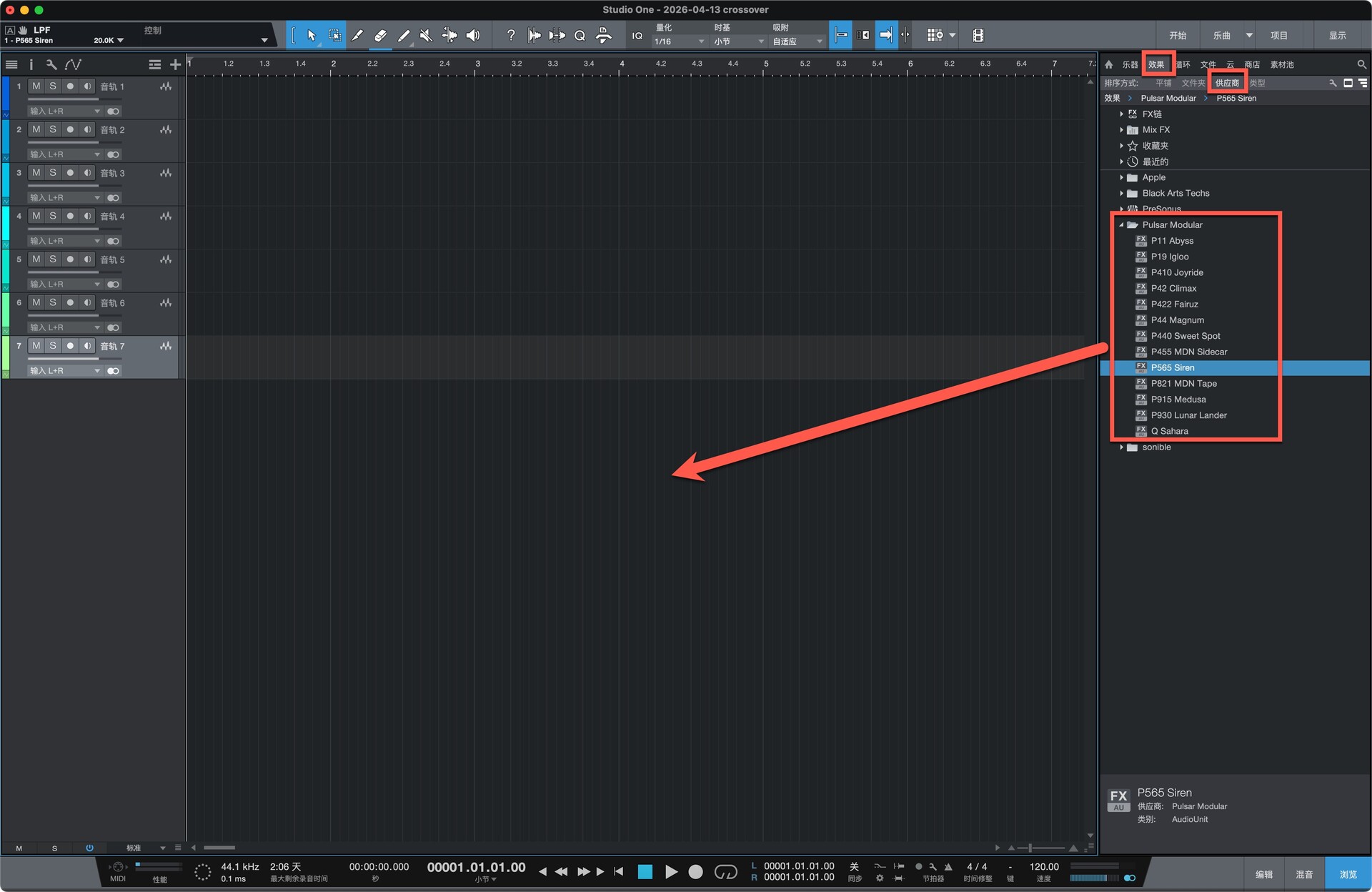Click the 120.00 tempo field

click(1043, 866)
